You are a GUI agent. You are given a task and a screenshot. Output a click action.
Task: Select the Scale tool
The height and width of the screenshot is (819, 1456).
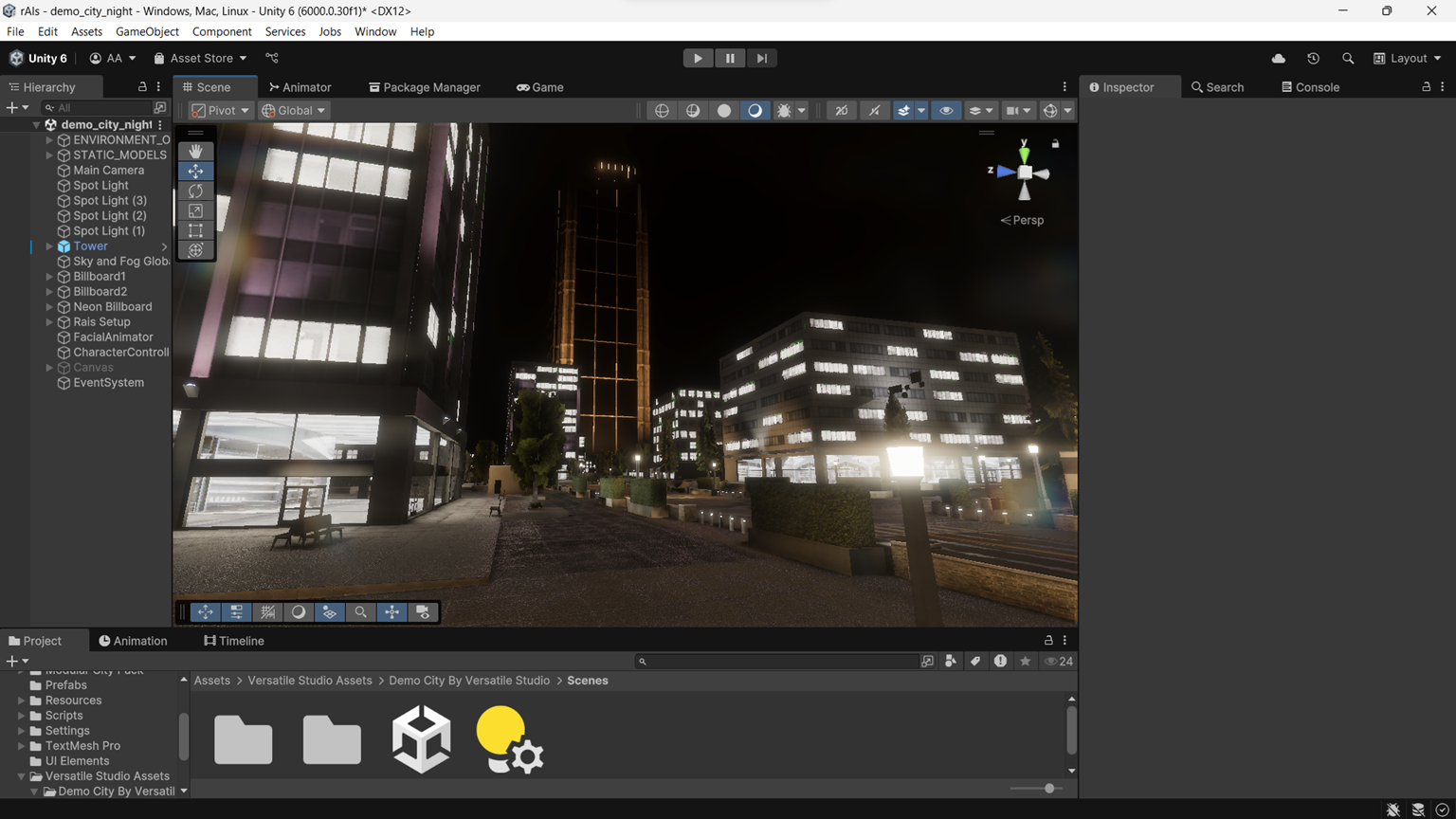tap(195, 210)
